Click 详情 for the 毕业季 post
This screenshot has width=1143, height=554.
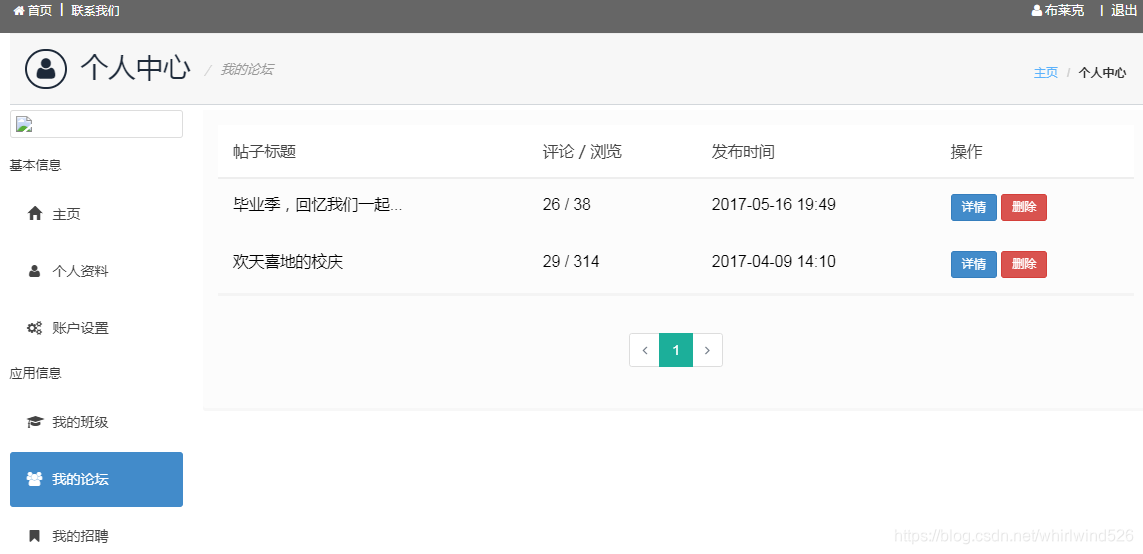point(973,207)
